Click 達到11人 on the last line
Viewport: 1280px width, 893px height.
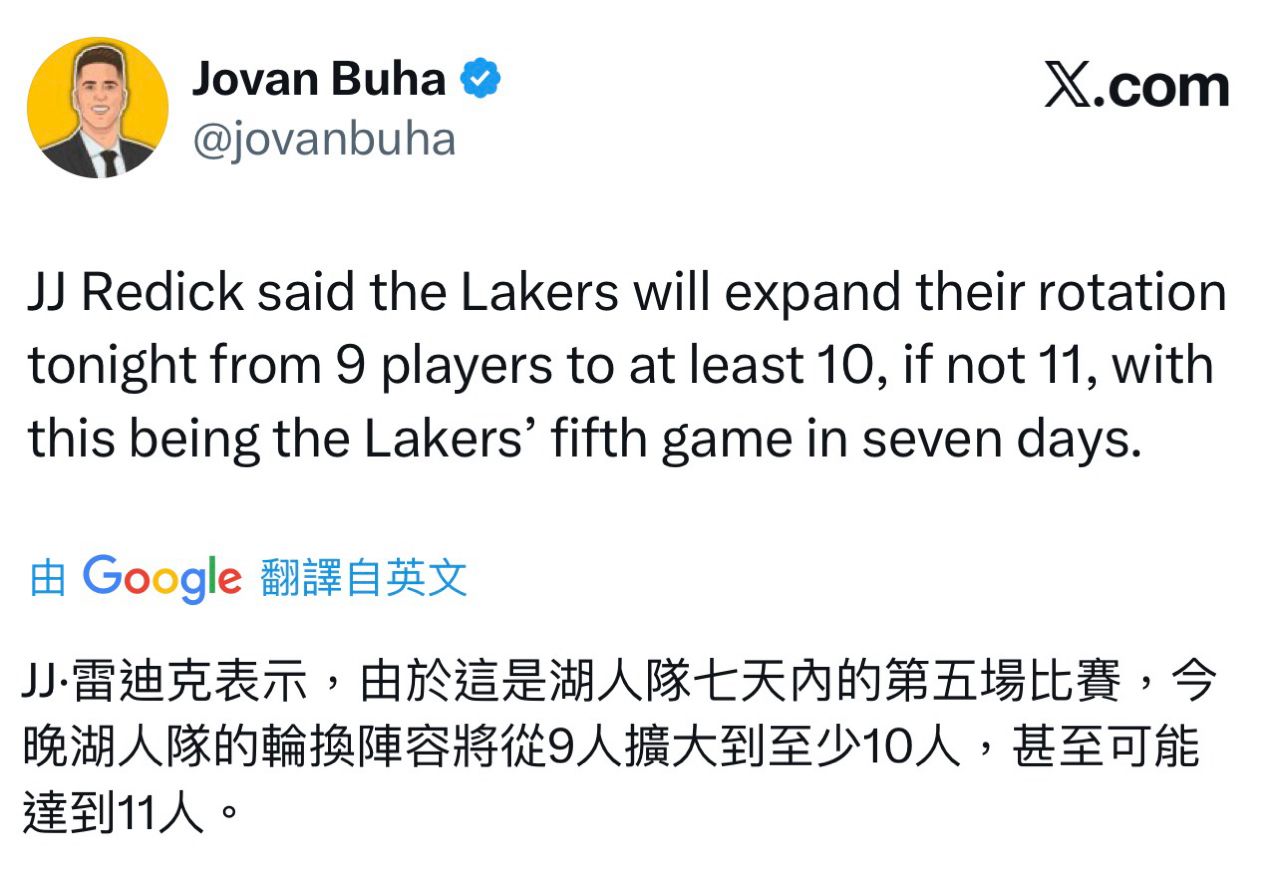click(114, 813)
